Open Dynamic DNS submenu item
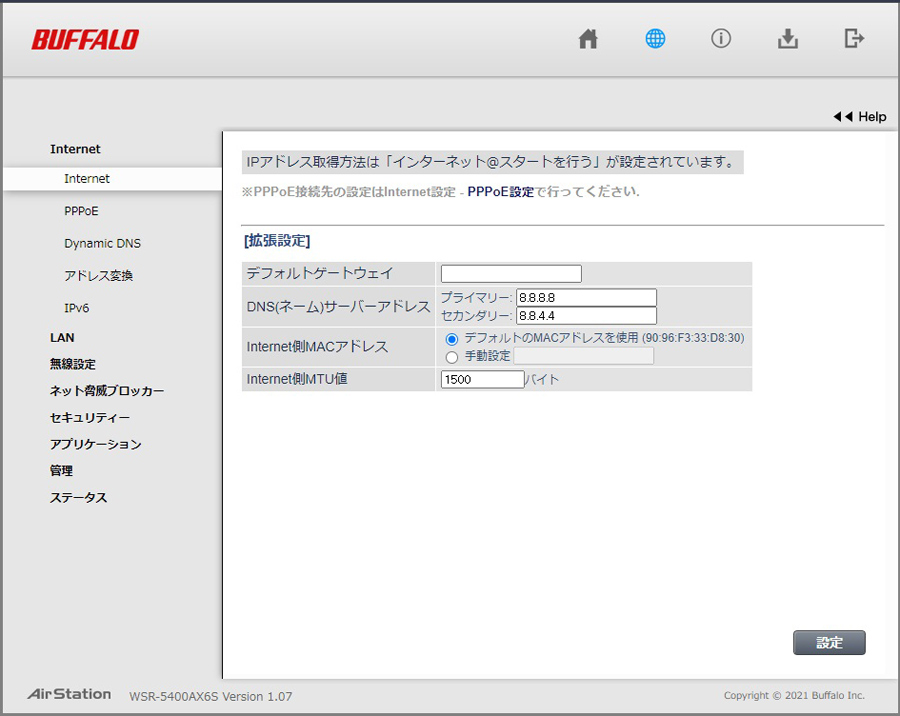Image resolution: width=900 pixels, height=716 pixels. (x=102, y=243)
